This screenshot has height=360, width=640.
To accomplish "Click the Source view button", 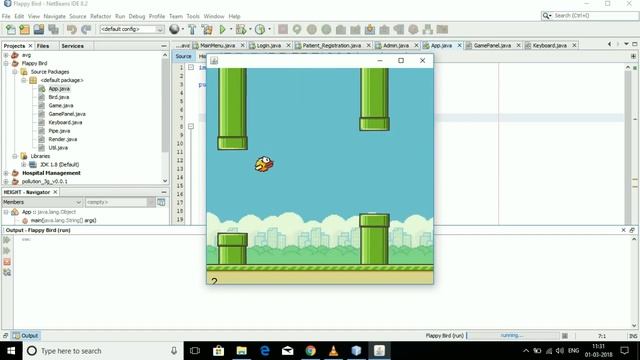I will click(x=183, y=56).
